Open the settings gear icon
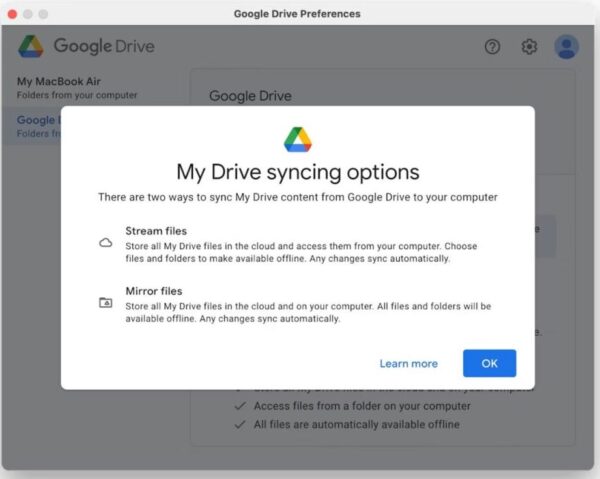 click(x=529, y=47)
